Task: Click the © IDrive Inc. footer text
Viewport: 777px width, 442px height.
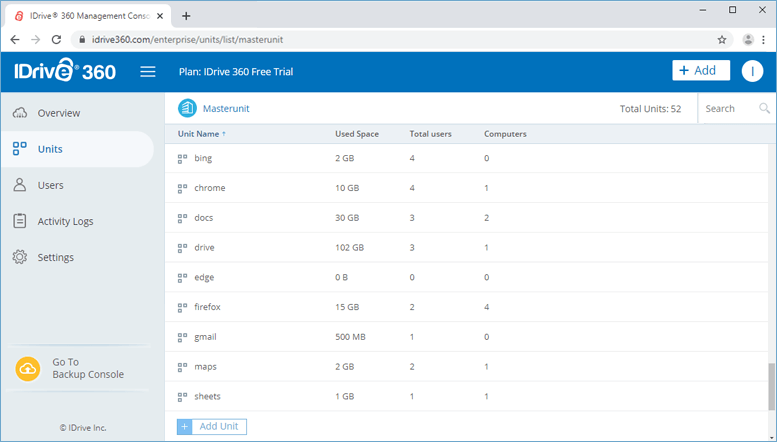Action: (83, 428)
